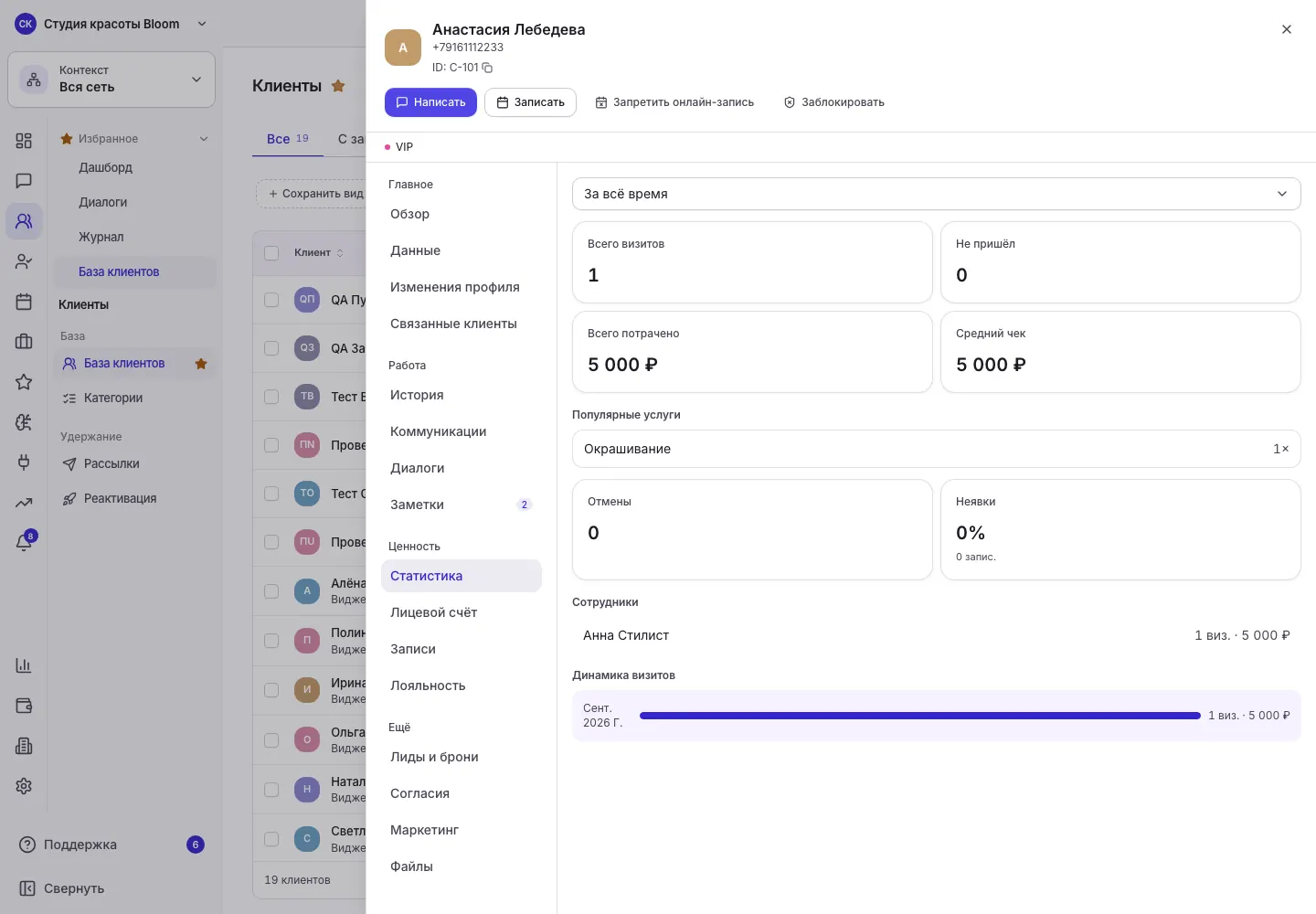Toggle favorite star on База клиентов item
Image resolution: width=1316 pixels, height=914 pixels.
[x=201, y=364]
